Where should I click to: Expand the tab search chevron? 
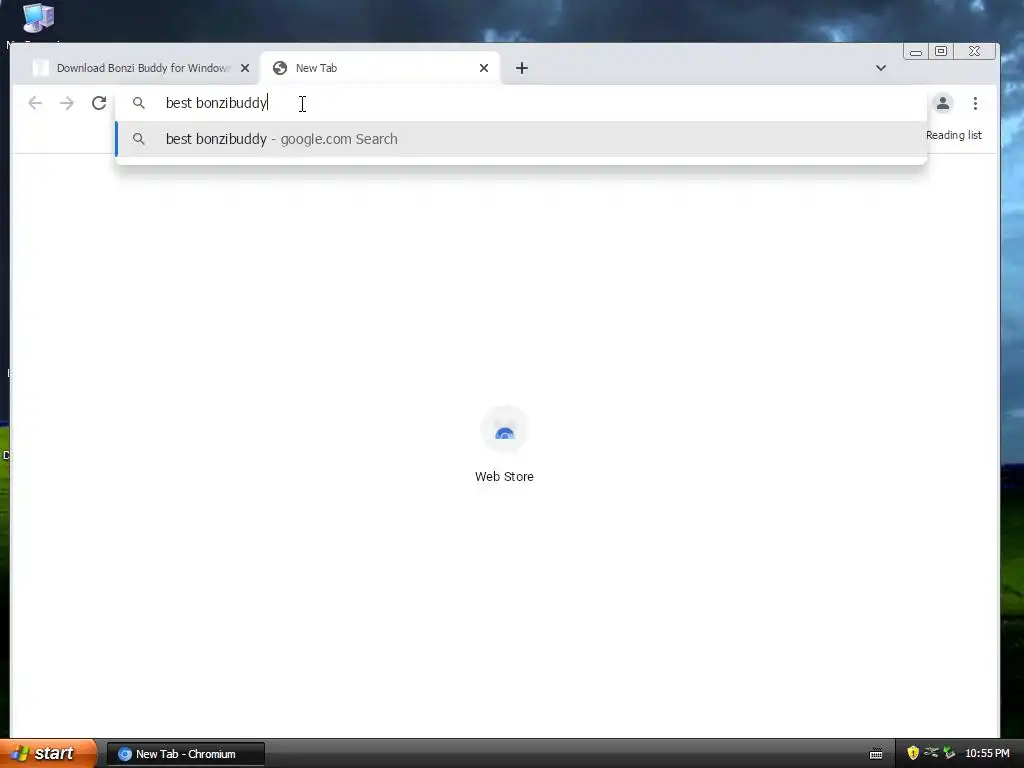click(880, 68)
